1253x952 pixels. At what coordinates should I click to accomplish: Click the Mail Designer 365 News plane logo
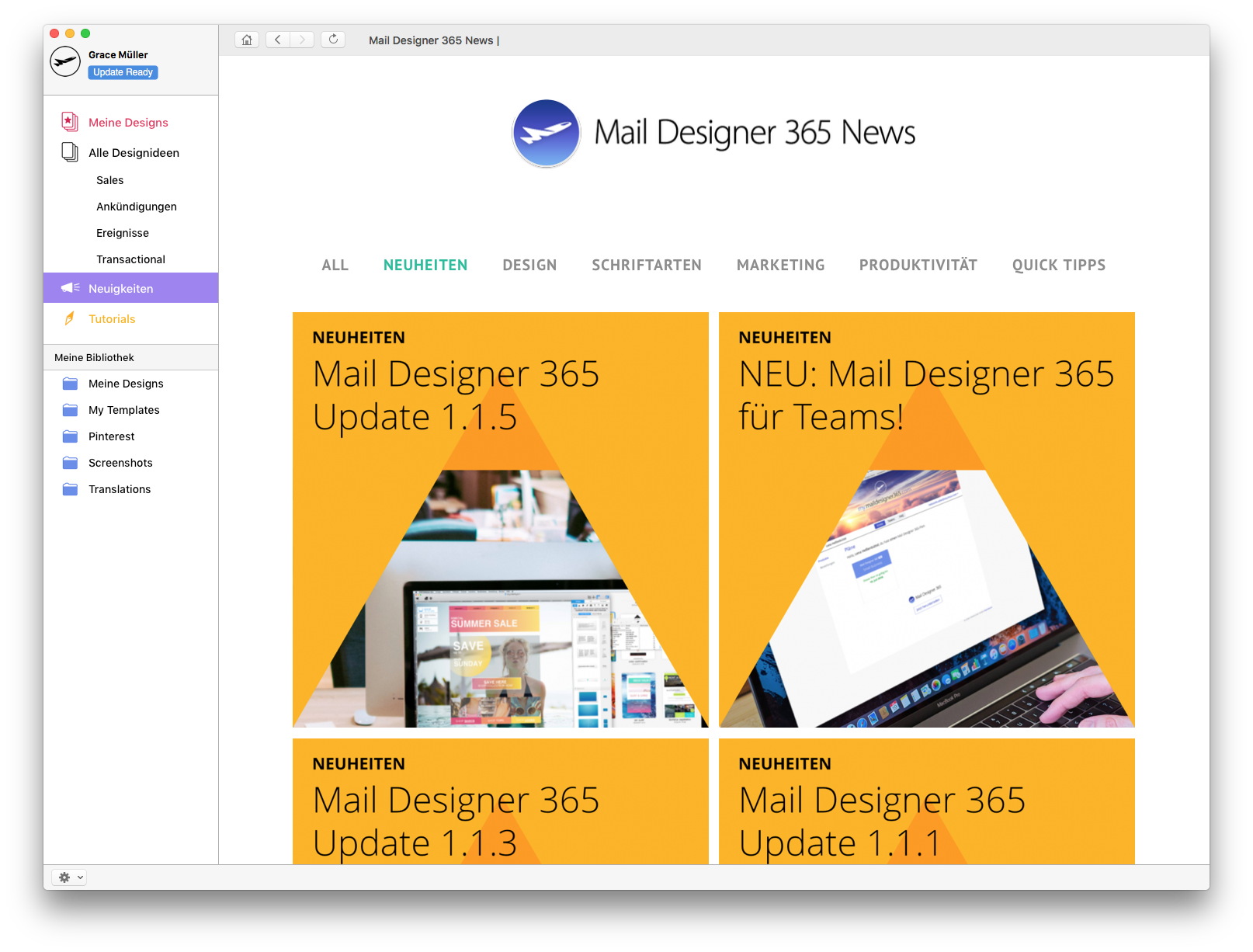click(x=547, y=133)
